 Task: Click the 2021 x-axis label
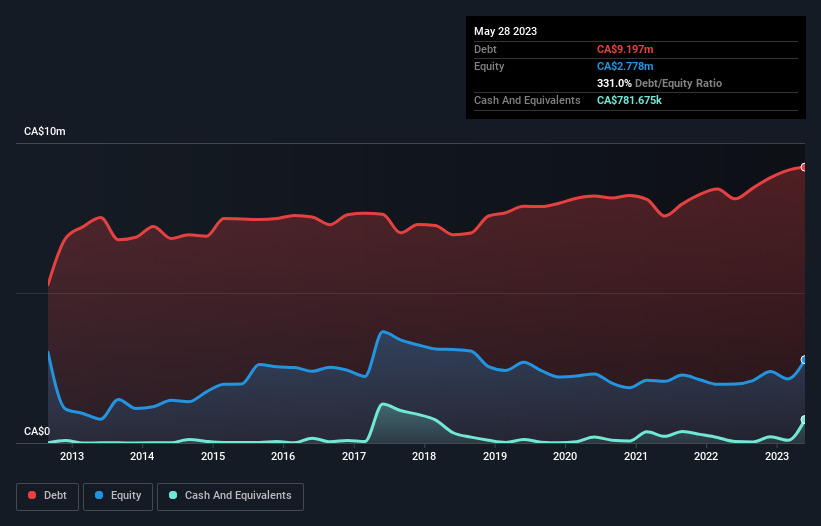click(636, 456)
